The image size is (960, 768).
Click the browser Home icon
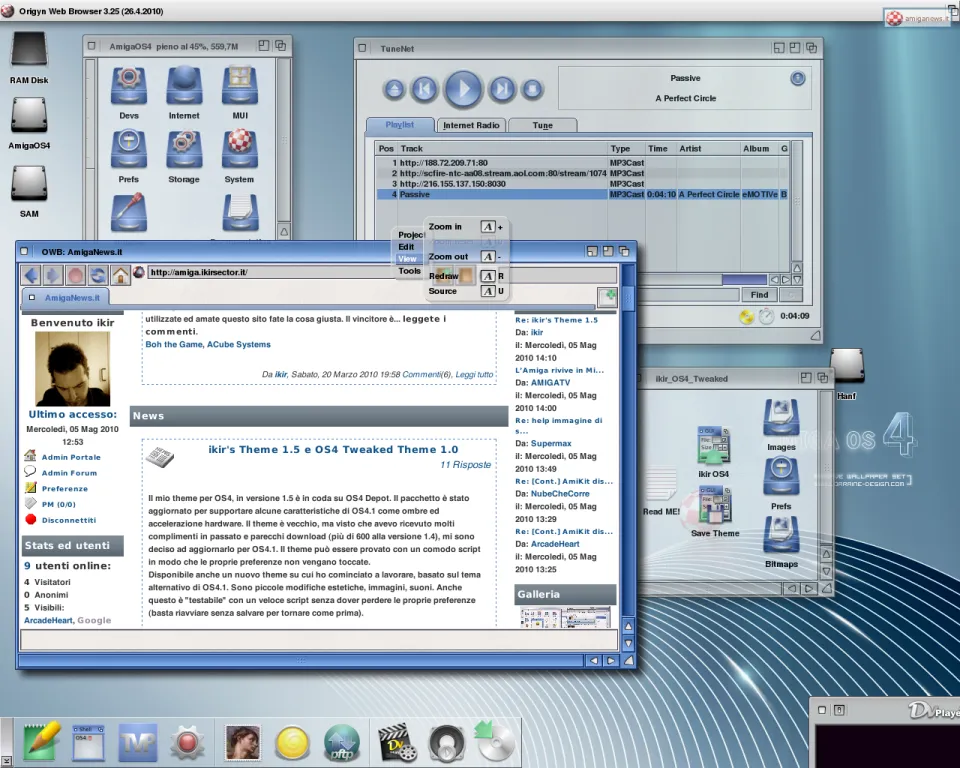pyautogui.click(x=121, y=274)
